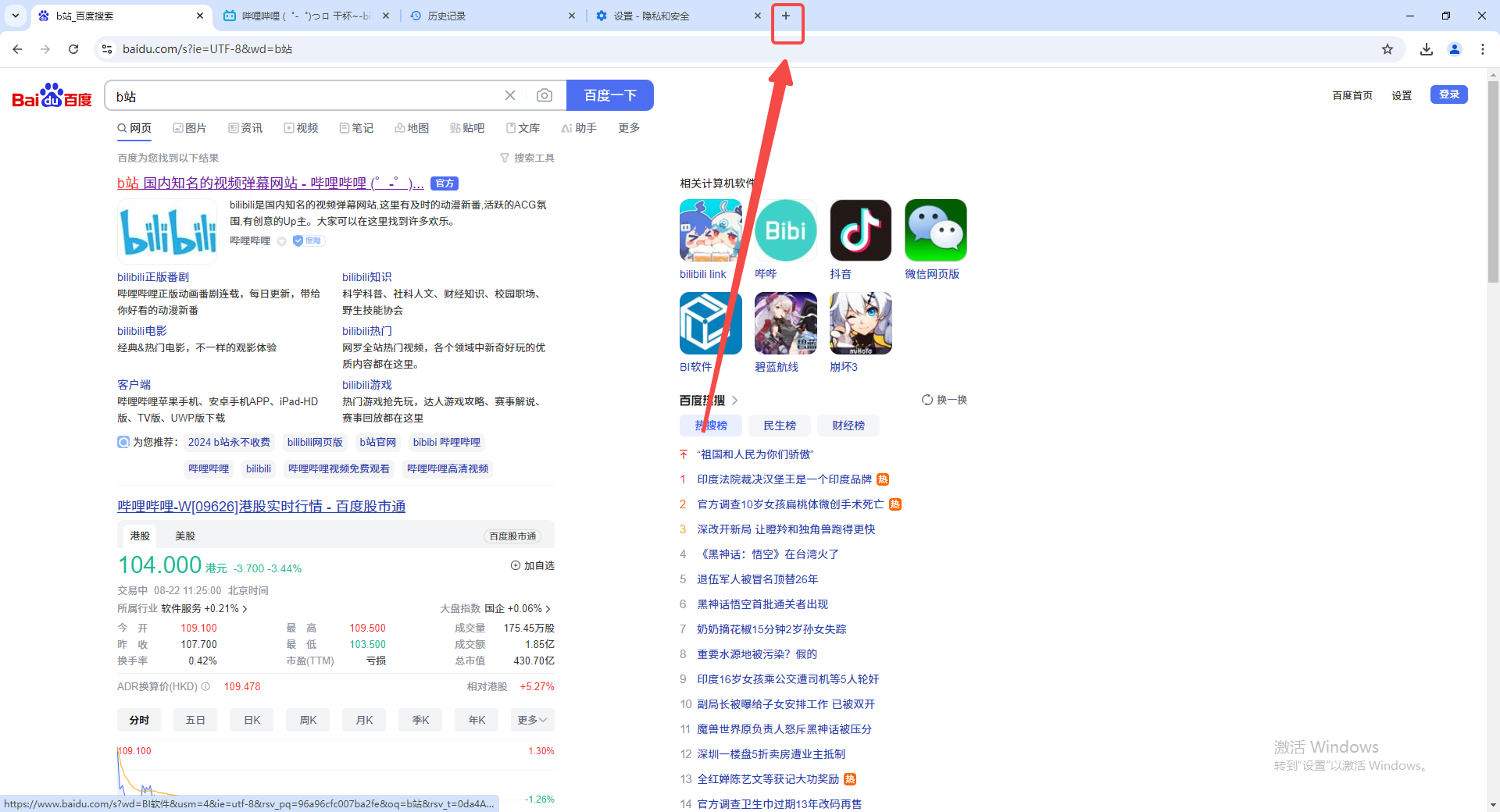
Task: Open image search camera icon
Action: point(545,95)
